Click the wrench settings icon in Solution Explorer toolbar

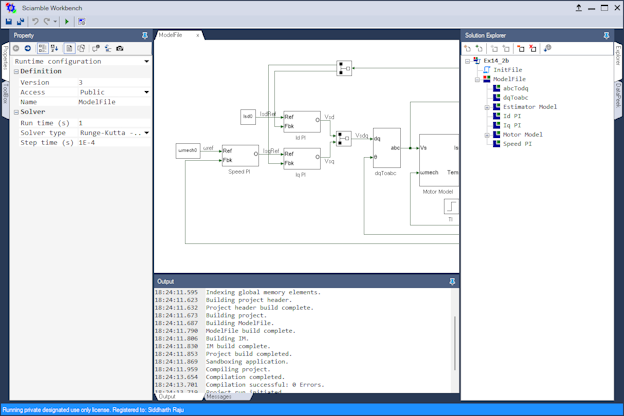pyautogui.click(x=548, y=49)
